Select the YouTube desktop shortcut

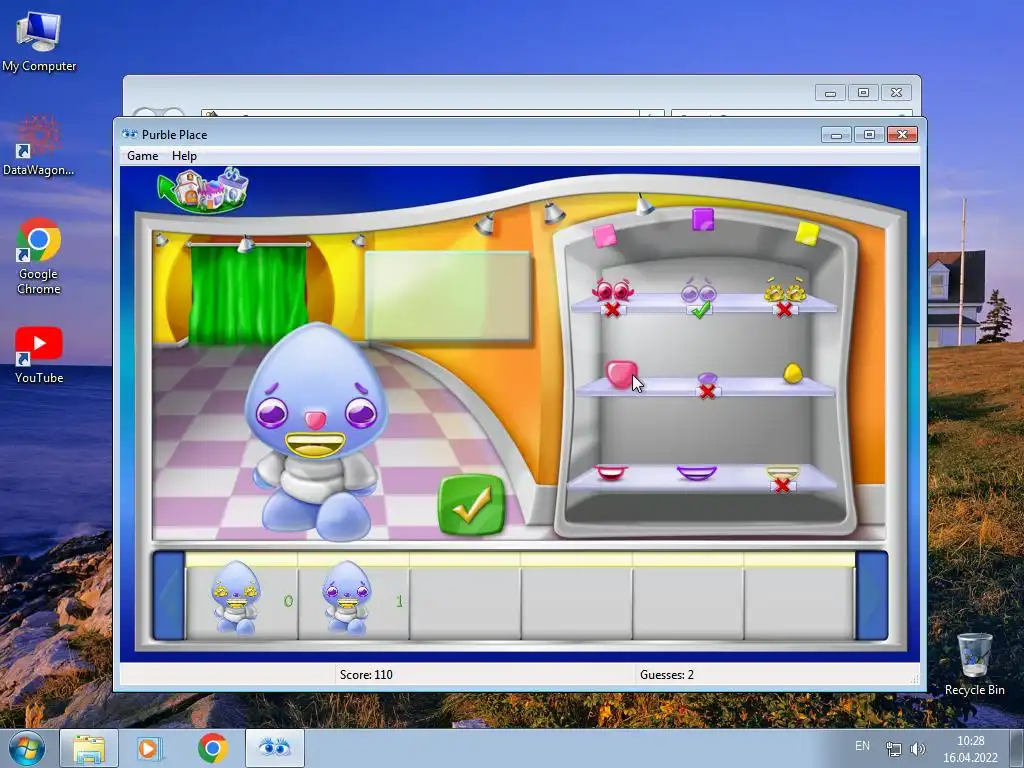pyautogui.click(x=39, y=355)
